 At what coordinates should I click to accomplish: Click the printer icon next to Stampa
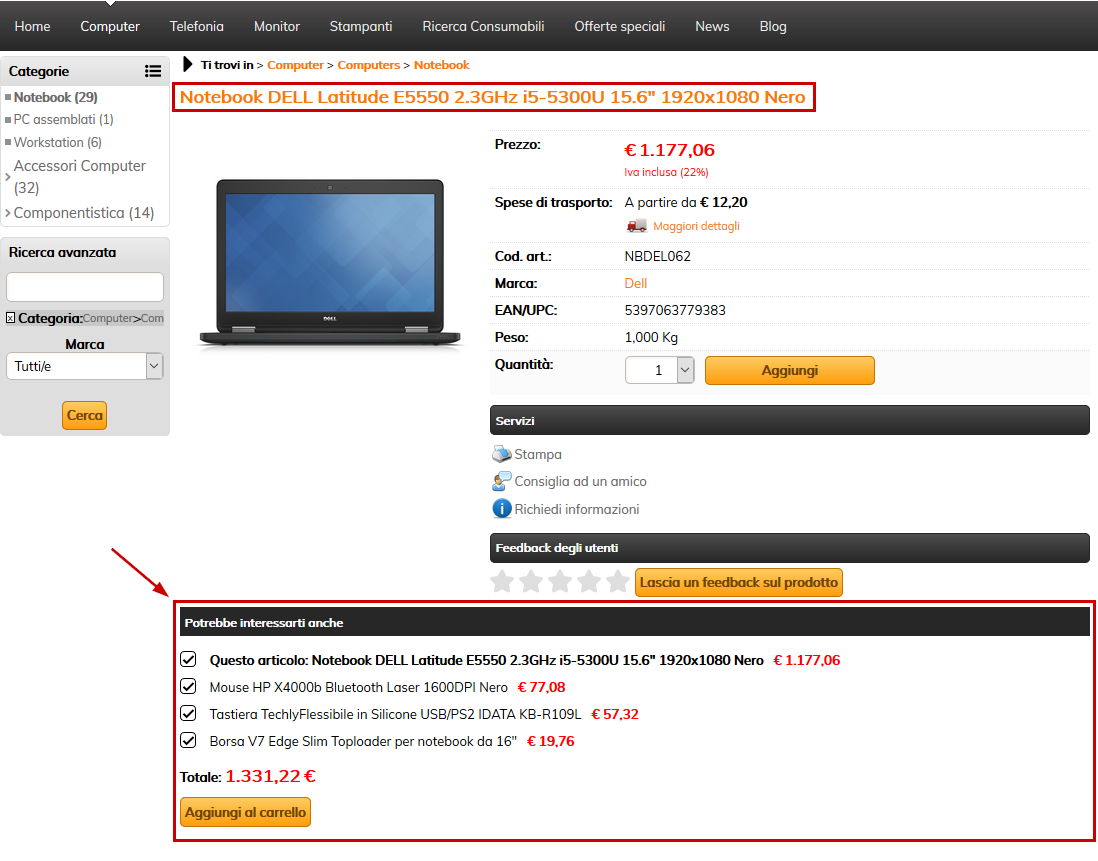pos(501,454)
